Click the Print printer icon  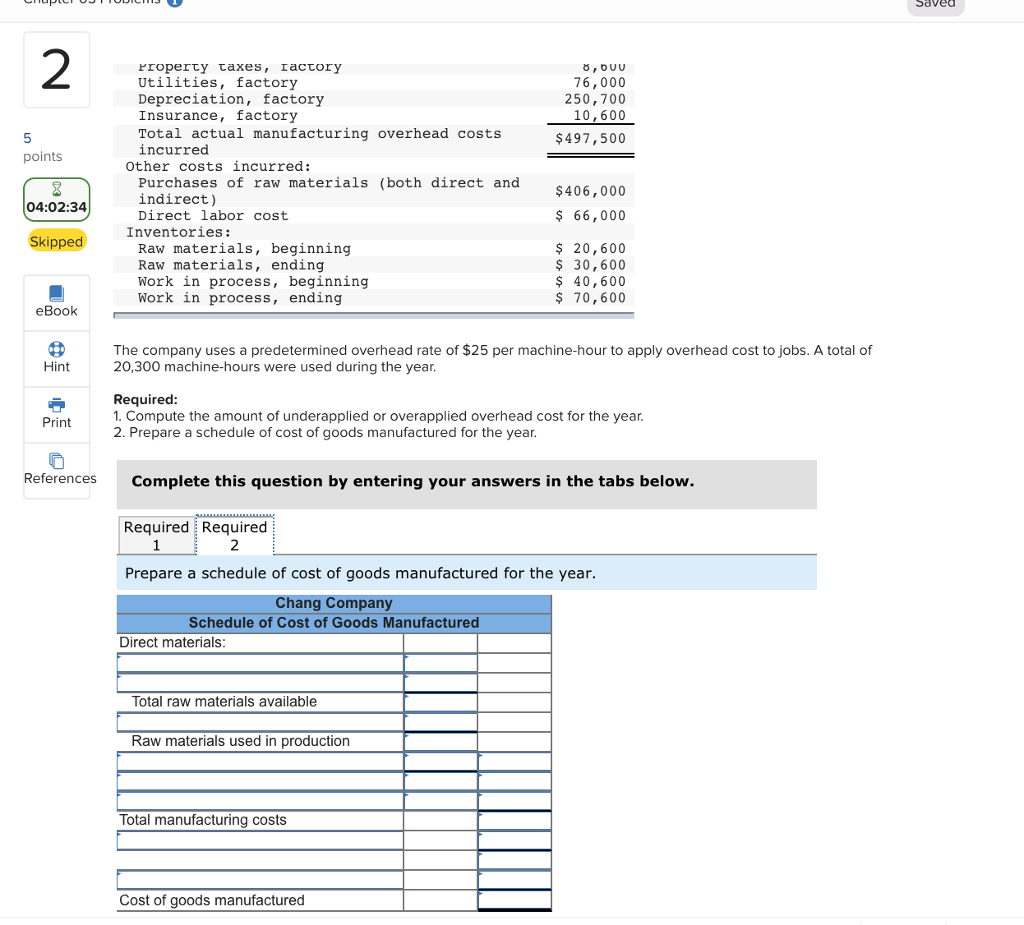pos(56,405)
